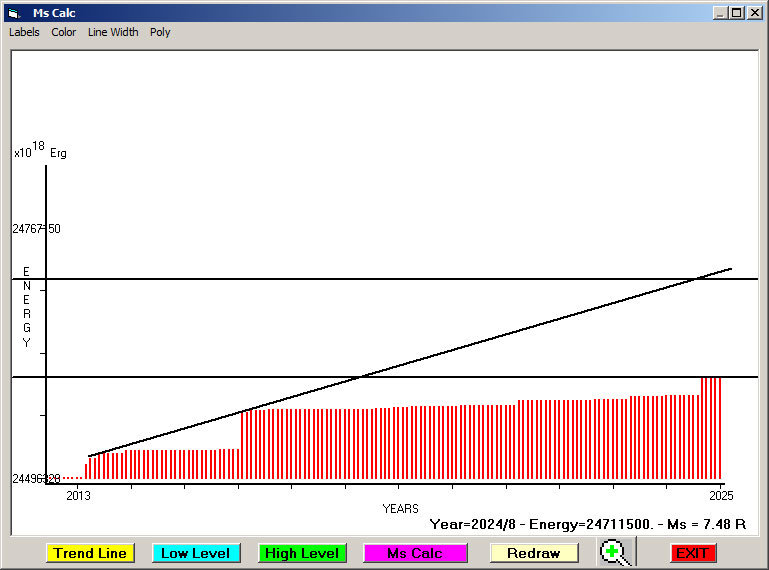
Task: Open the Color menu
Action: [64, 32]
